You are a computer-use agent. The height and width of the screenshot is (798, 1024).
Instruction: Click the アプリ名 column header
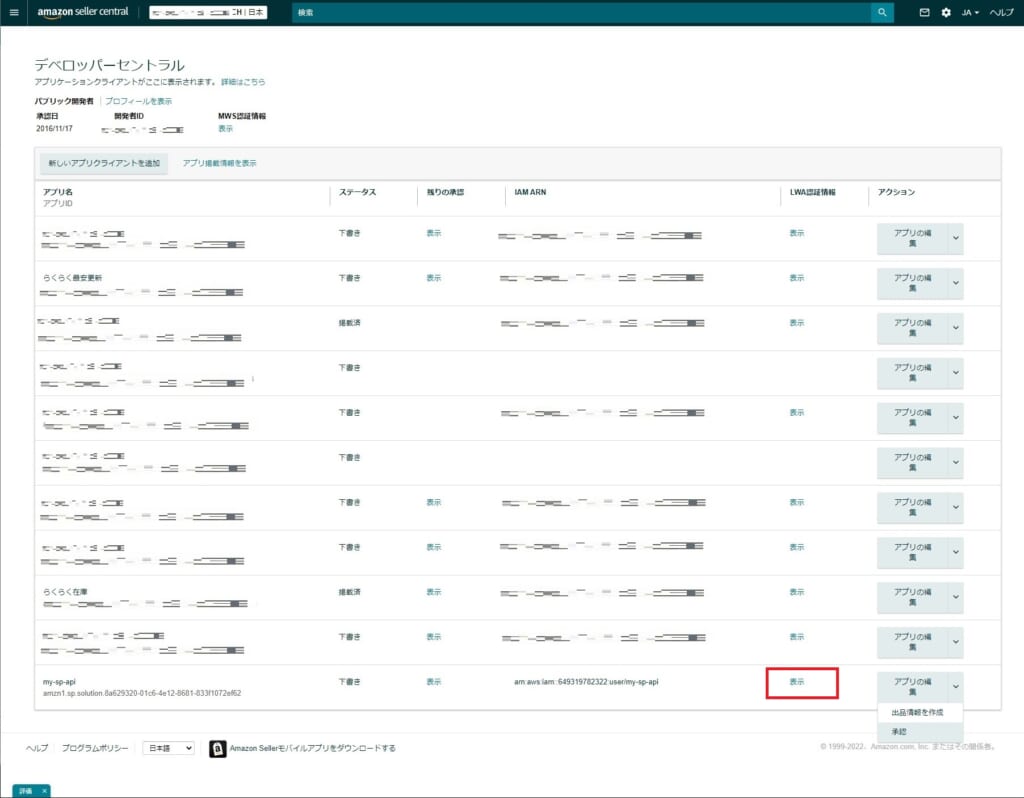pyautogui.click(x=57, y=192)
